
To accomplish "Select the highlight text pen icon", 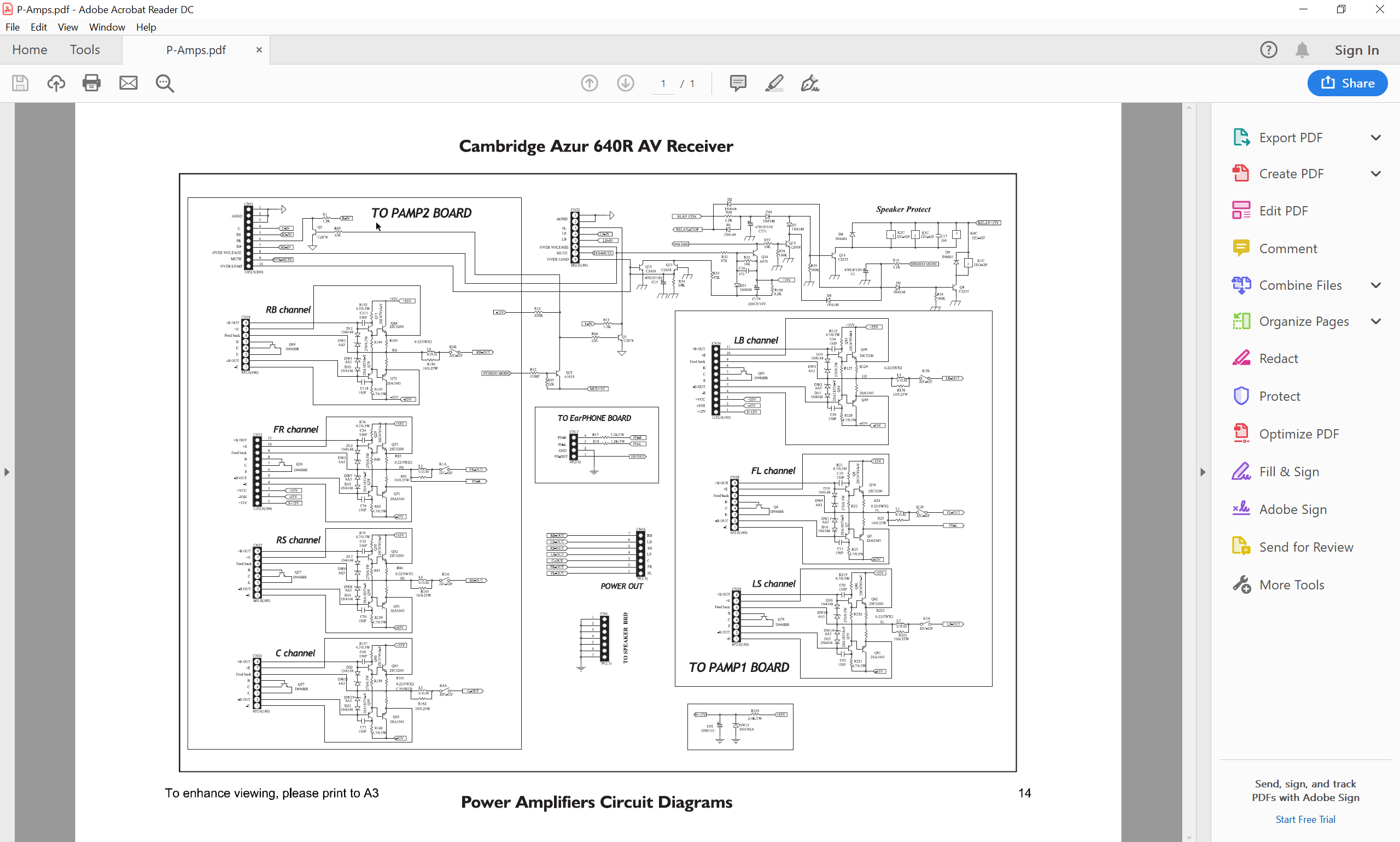I will pyautogui.click(x=774, y=84).
